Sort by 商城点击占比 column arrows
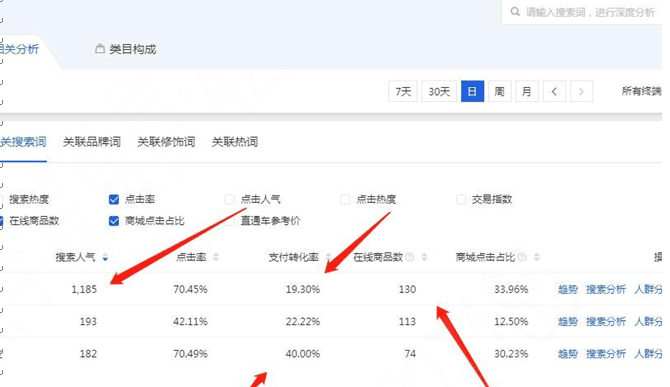 pos(537,257)
